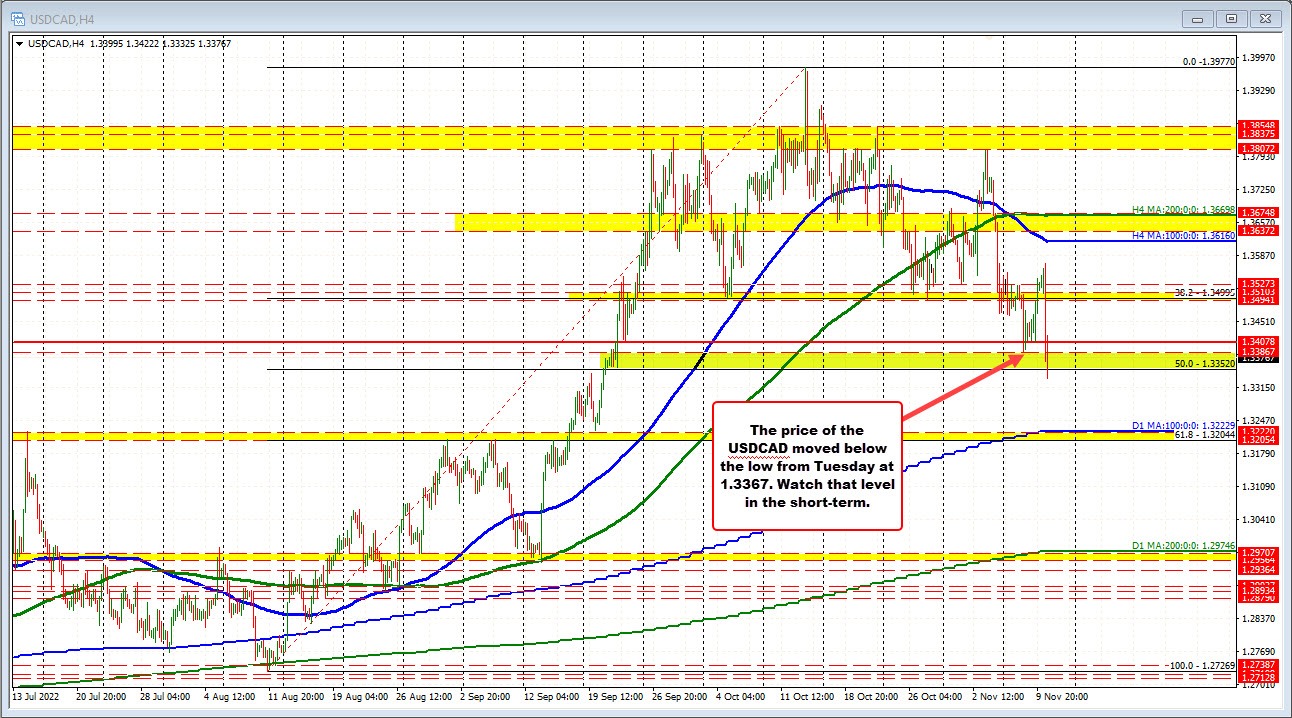Click the H4 MA:200:0:0: 1.36698 label

[1184, 210]
